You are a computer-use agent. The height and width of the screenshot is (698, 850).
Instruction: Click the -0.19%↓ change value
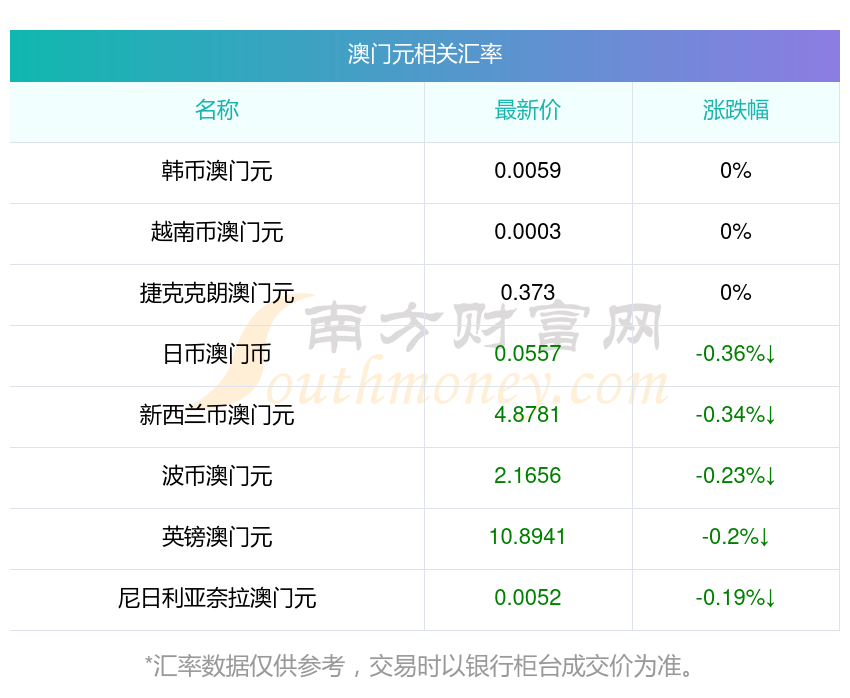736,598
